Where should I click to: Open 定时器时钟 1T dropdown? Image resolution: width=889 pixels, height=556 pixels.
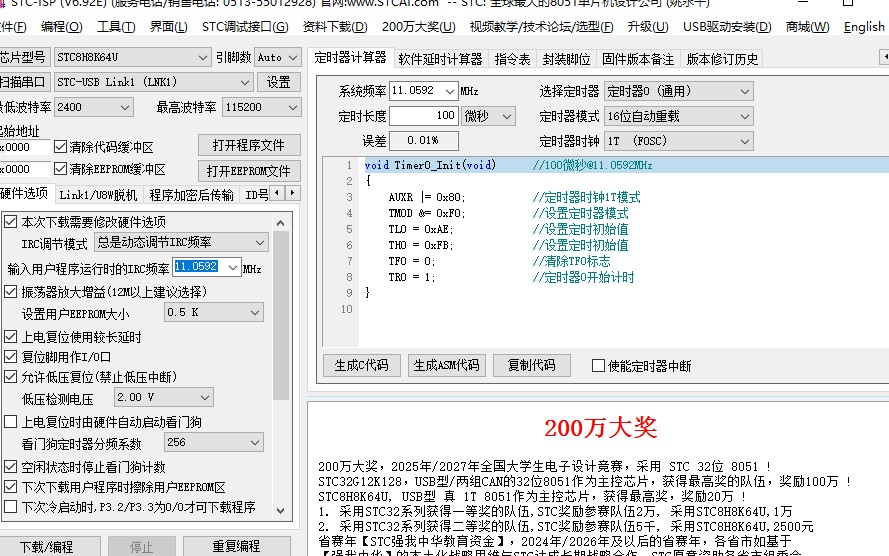point(679,141)
